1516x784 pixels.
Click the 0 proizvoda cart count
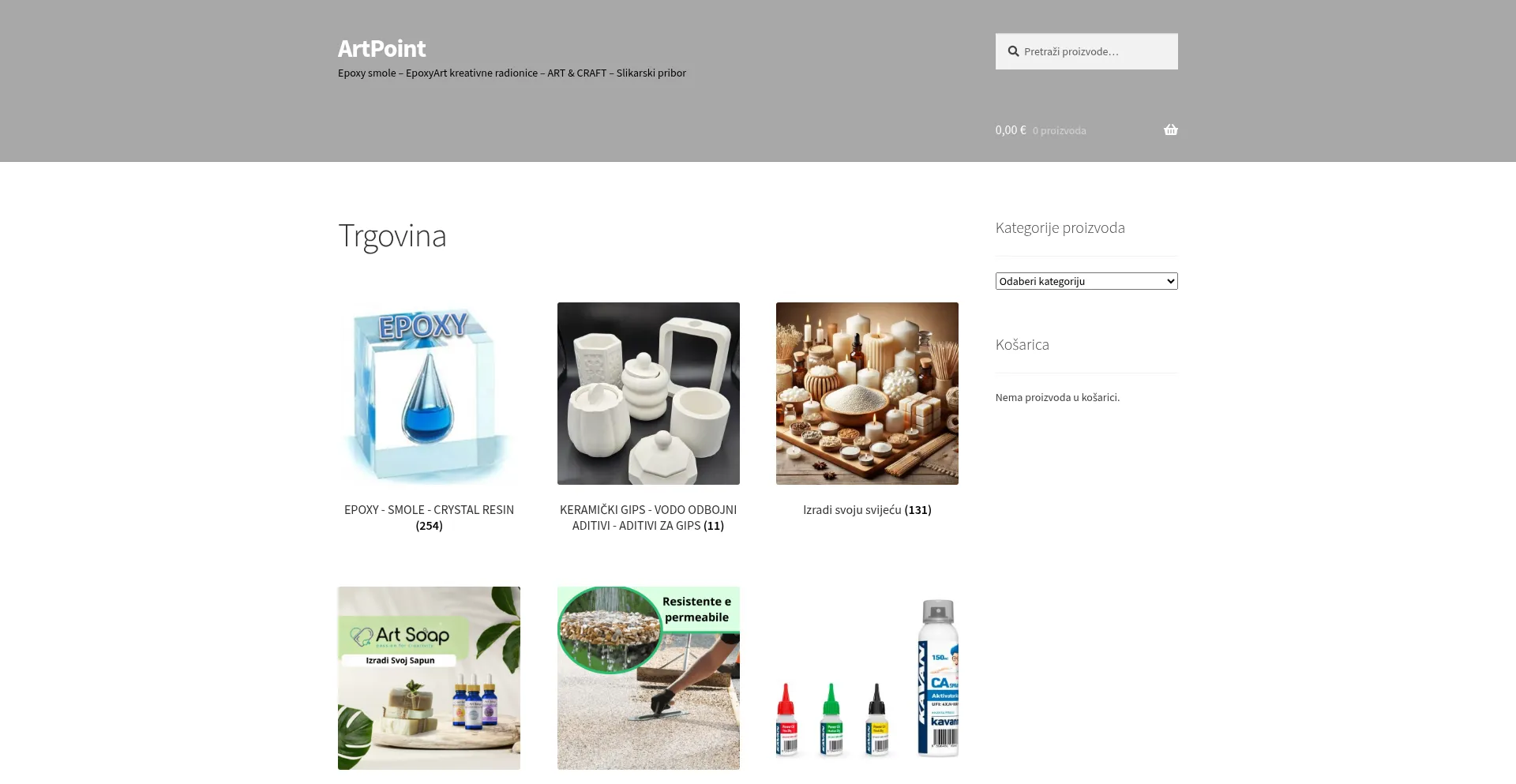1059,130
